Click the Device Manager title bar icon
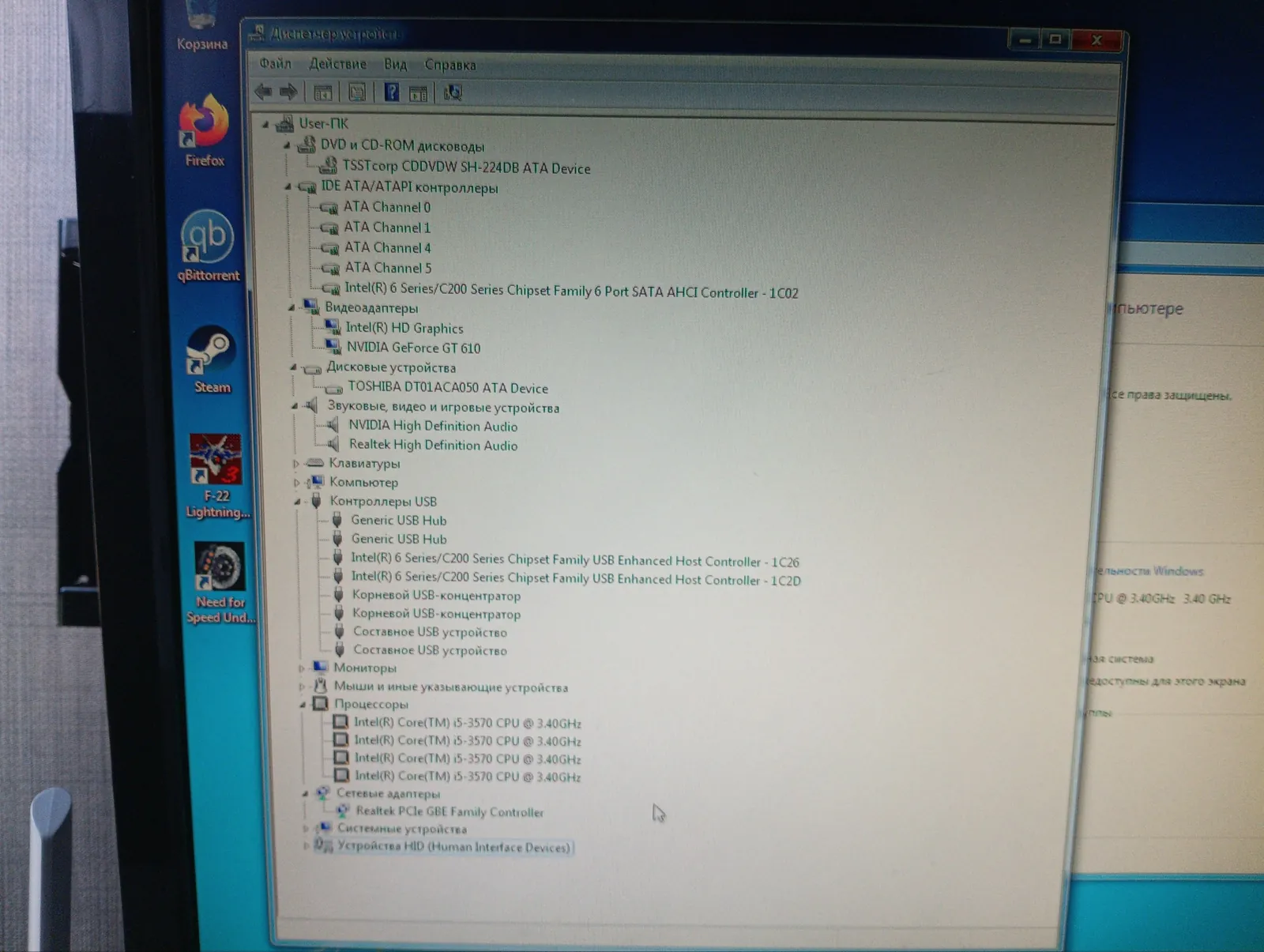 [x=256, y=33]
